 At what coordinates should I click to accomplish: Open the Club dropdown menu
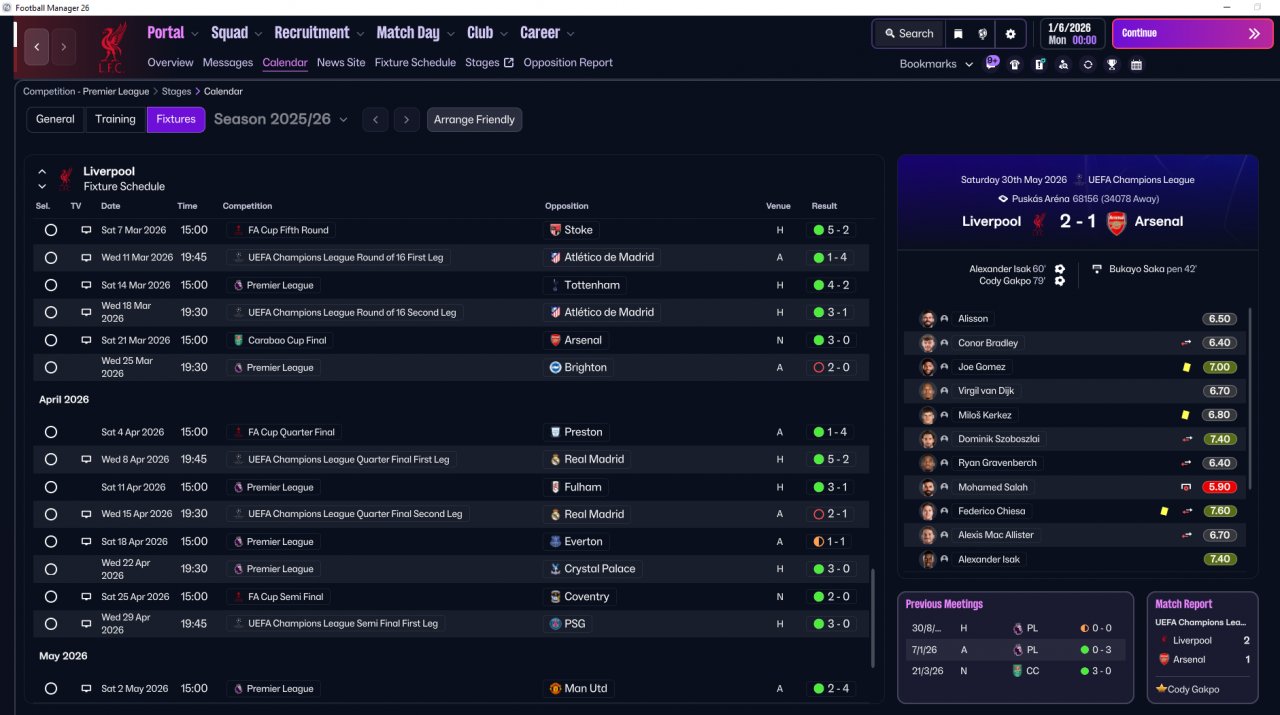pos(487,33)
